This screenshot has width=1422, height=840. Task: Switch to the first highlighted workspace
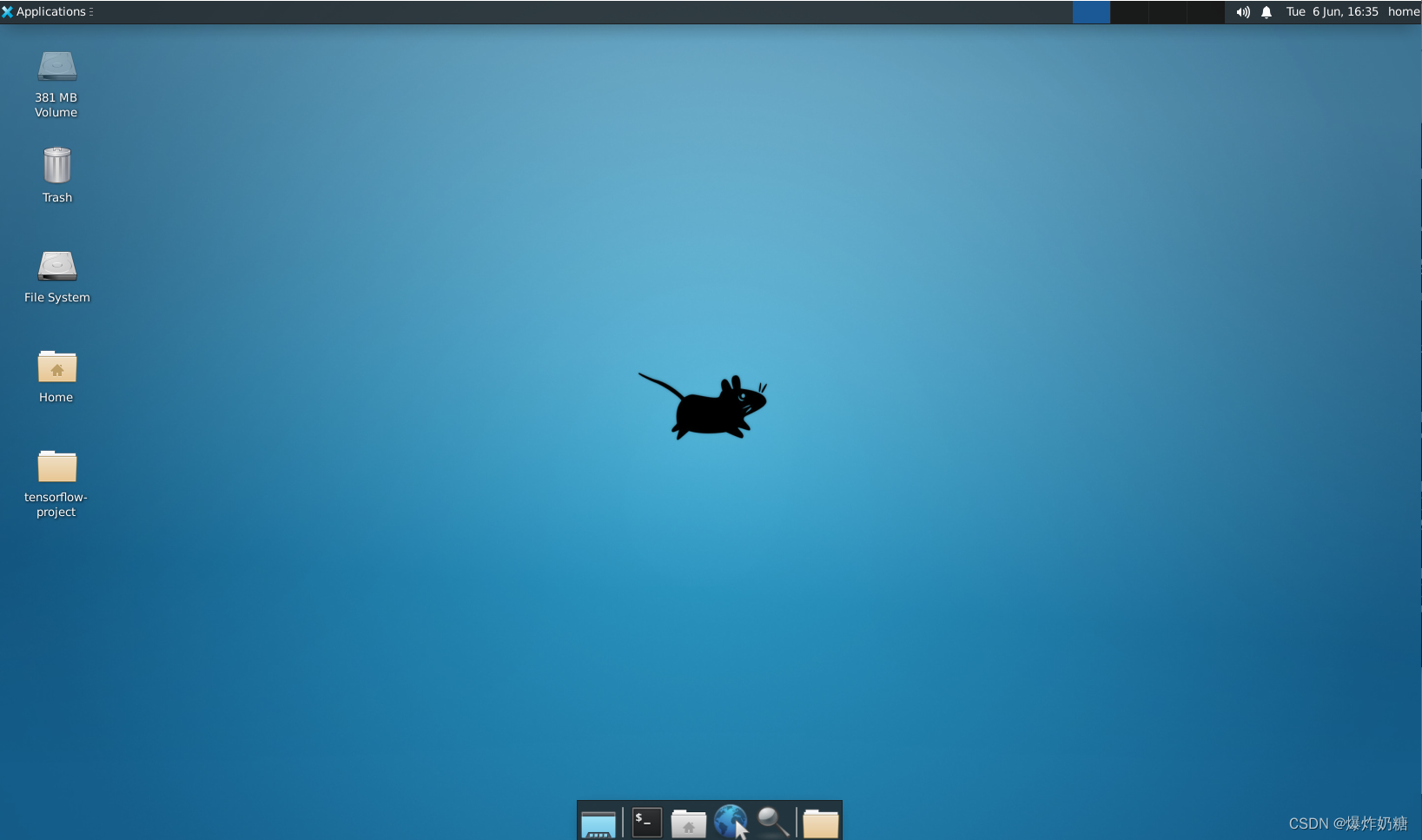click(x=1091, y=12)
